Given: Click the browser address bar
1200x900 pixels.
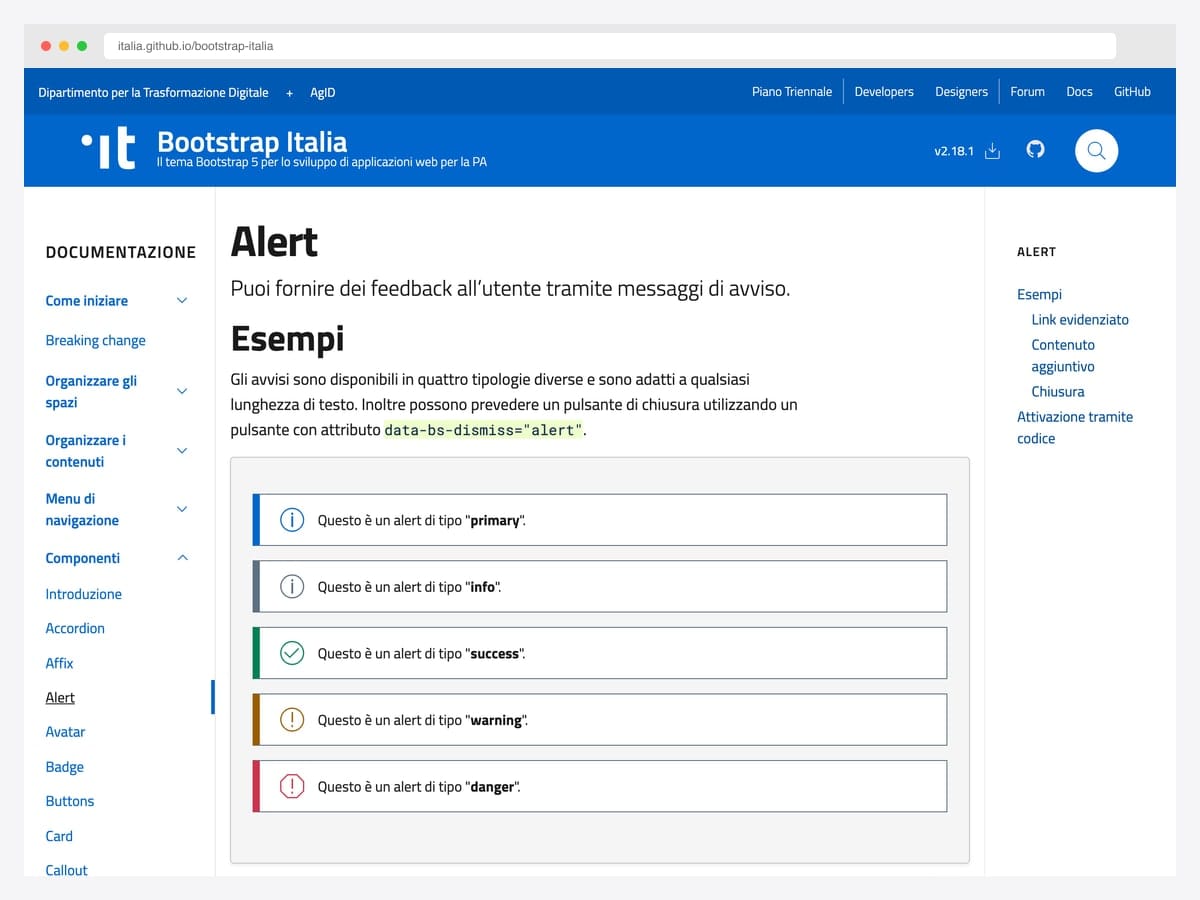Looking at the screenshot, I should click(610, 46).
